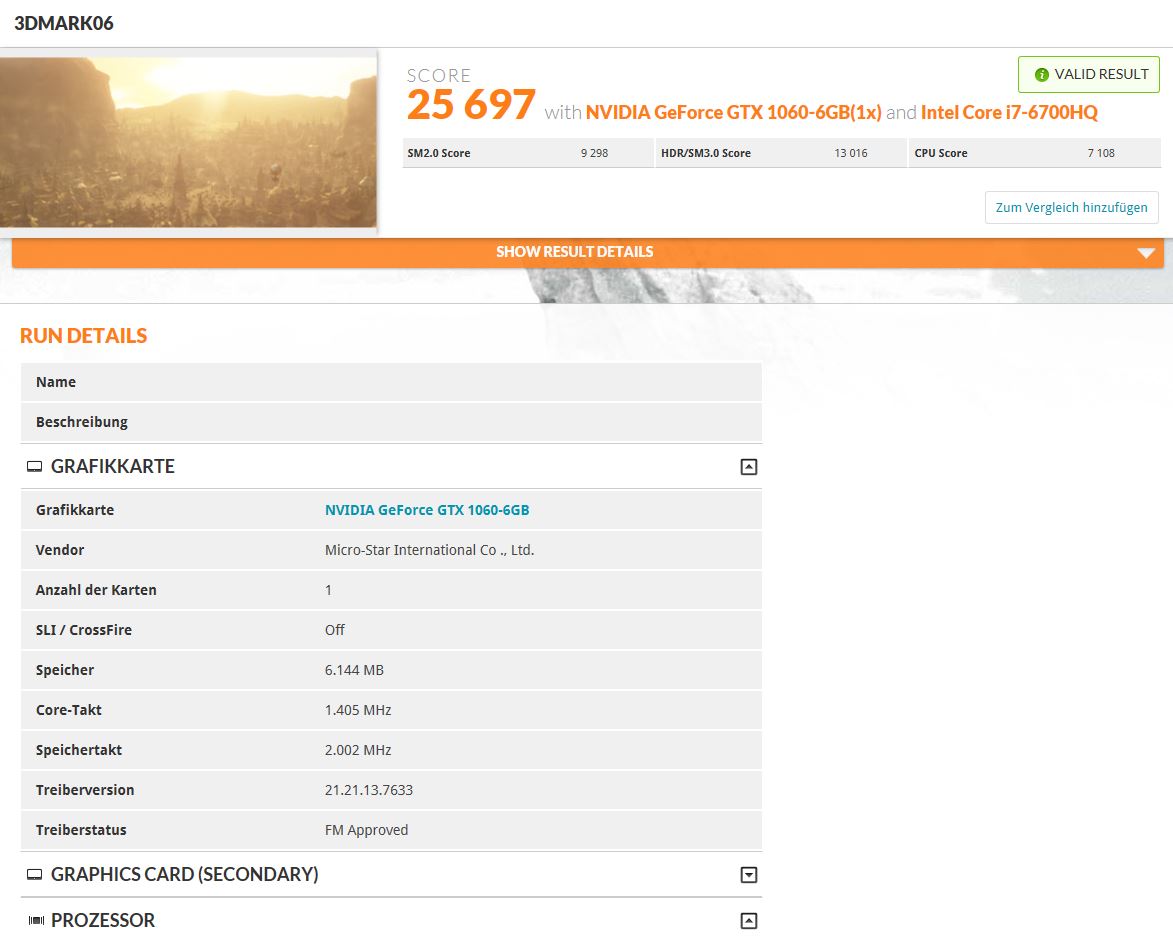Click the white triangle on result details bar
Image resolution: width=1173 pixels, height=941 pixels.
(1145, 254)
